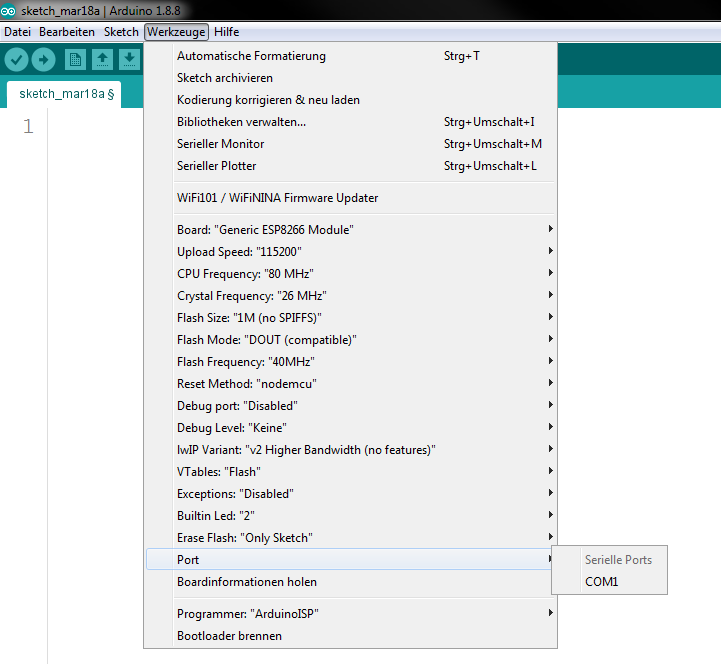Click the Verify (checkmark) toolbar icon

[16, 60]
